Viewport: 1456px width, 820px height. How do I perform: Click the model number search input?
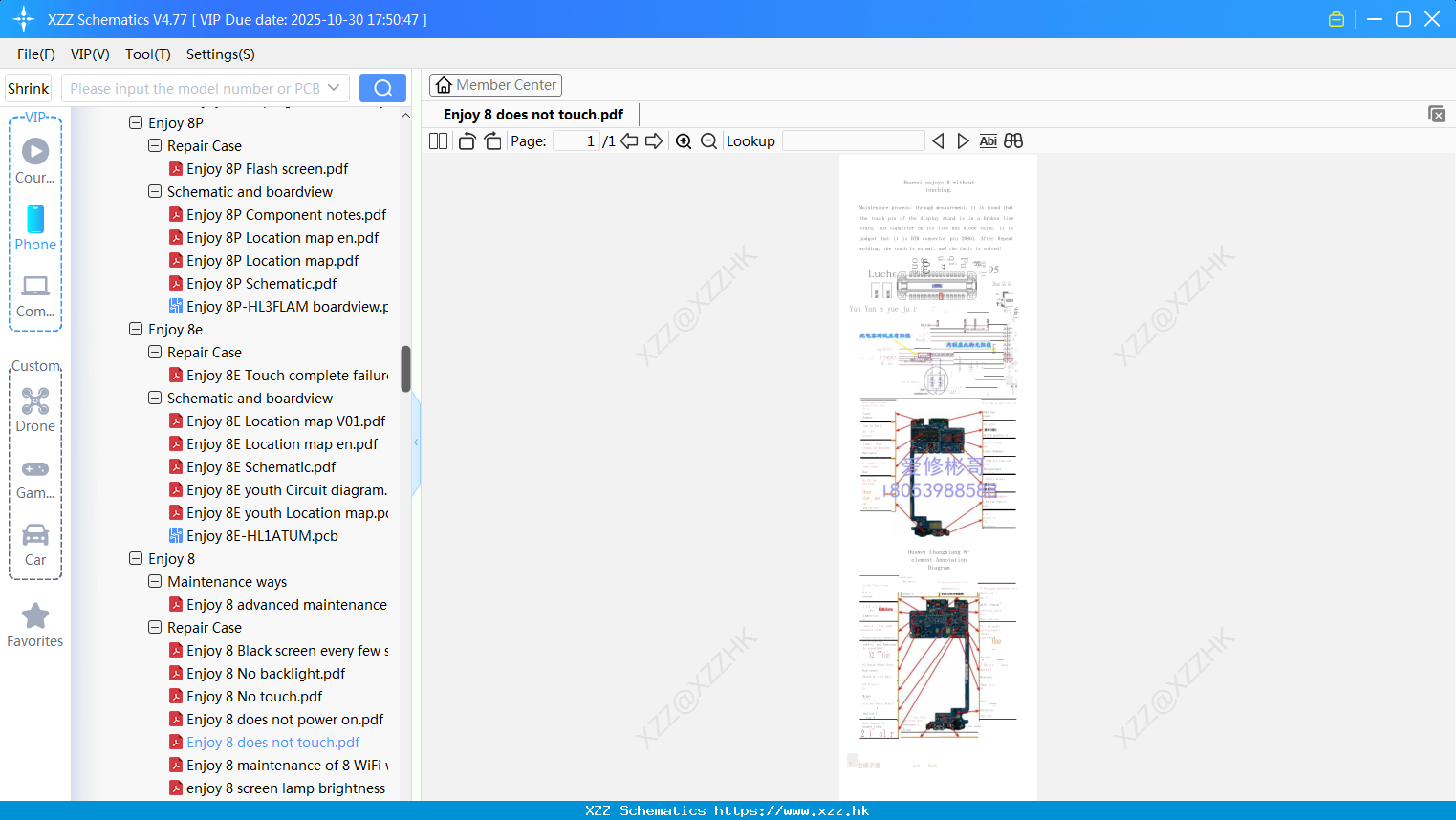(x=195, y=88)
